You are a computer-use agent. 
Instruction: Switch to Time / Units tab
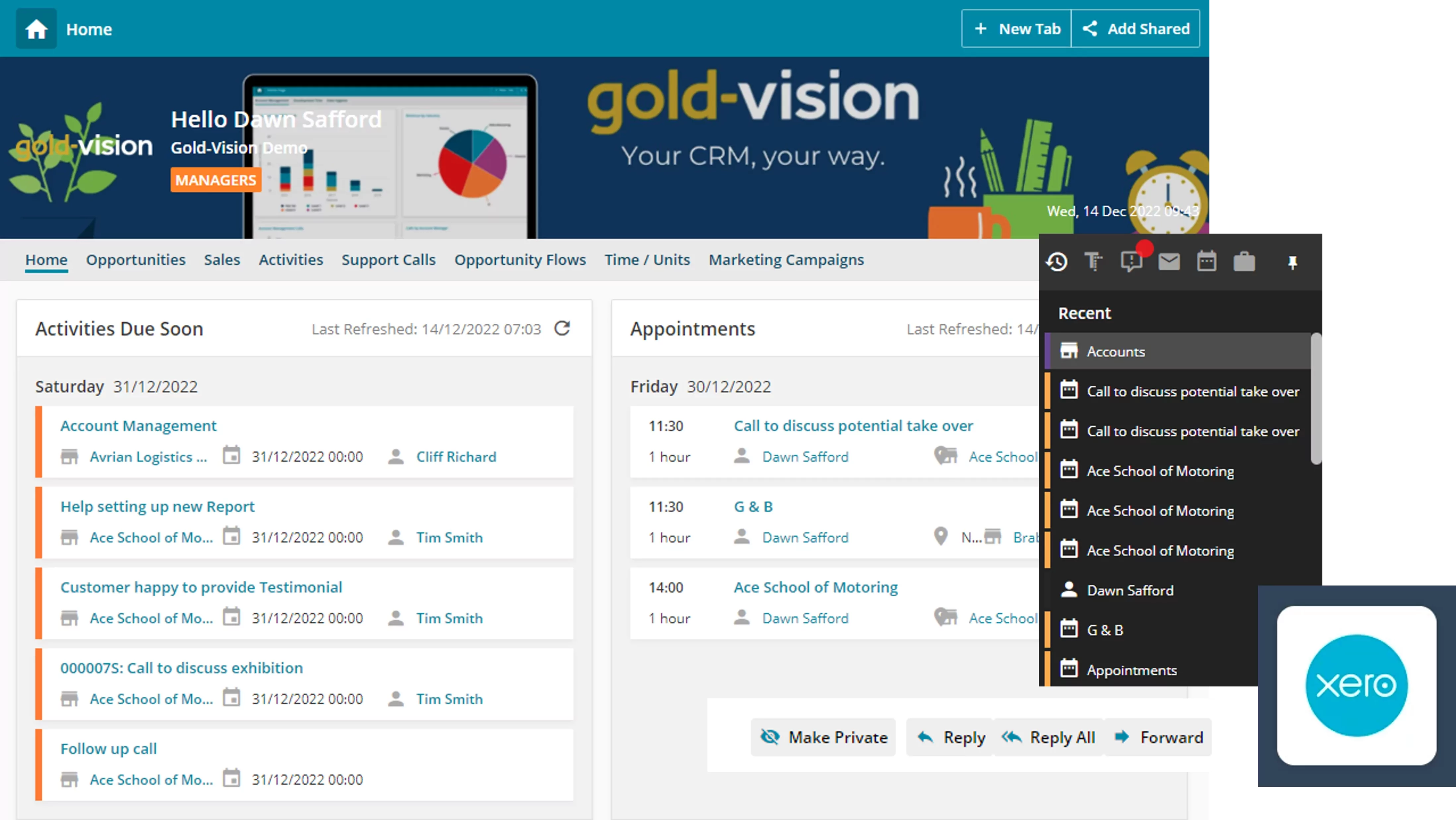(x=647, y=260)
